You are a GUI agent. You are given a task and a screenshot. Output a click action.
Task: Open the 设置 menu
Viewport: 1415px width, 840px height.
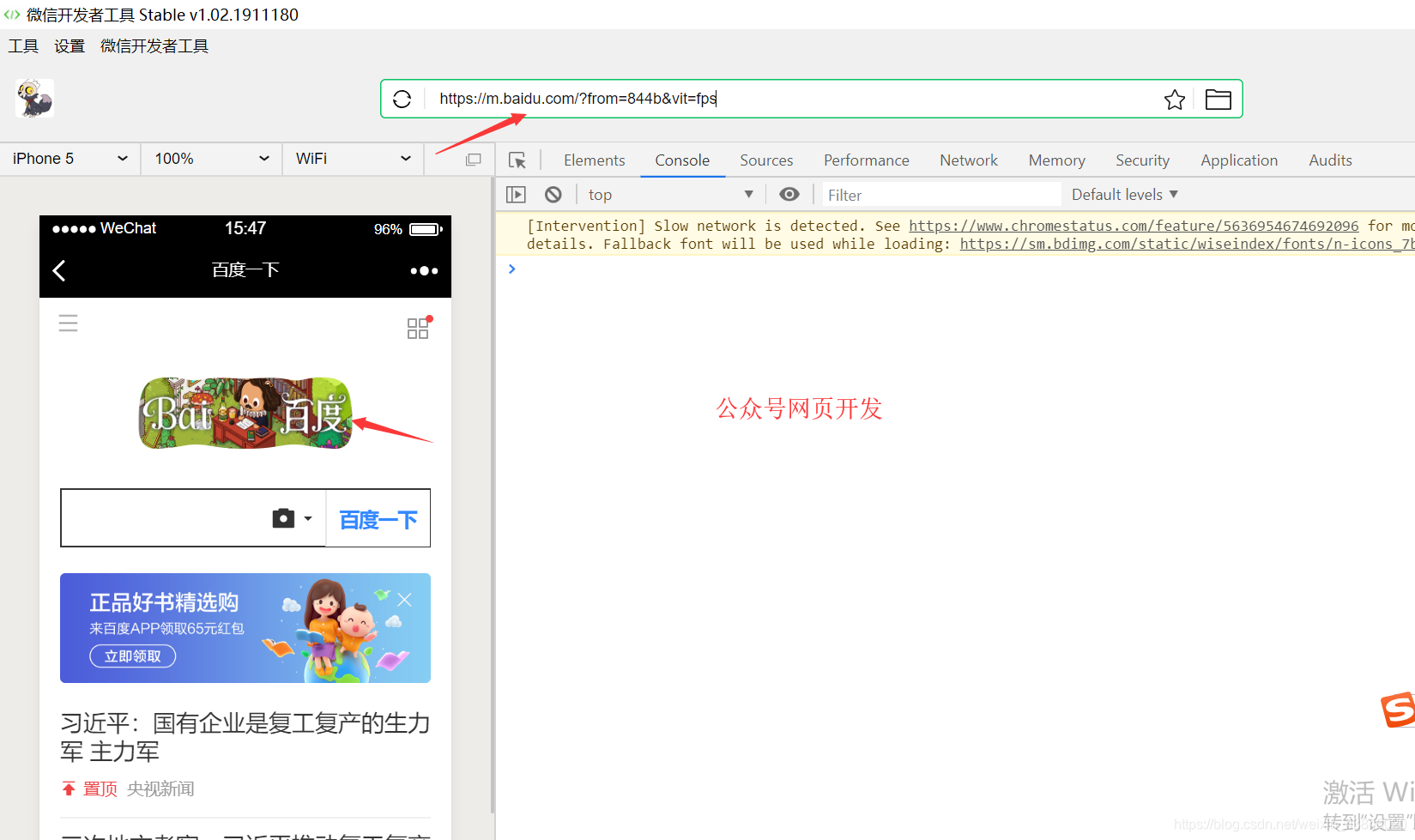tap(70, 45)
